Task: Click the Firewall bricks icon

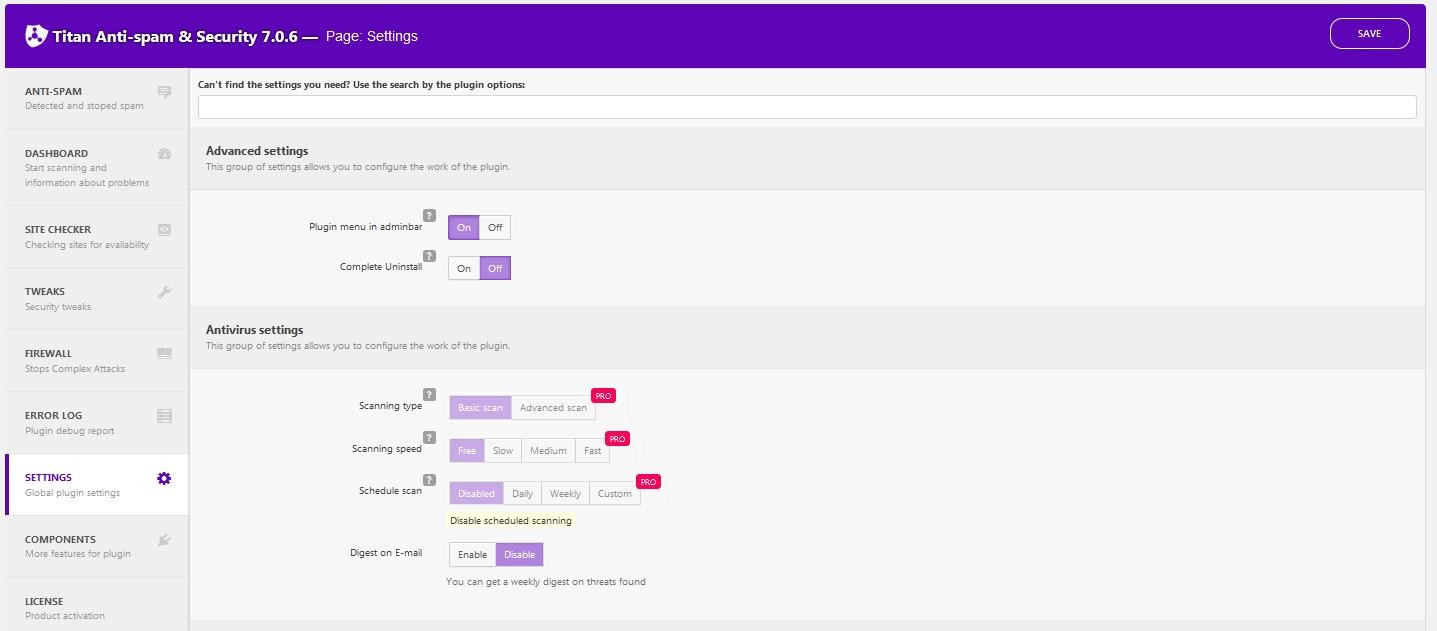Action: tap(165, 353)
